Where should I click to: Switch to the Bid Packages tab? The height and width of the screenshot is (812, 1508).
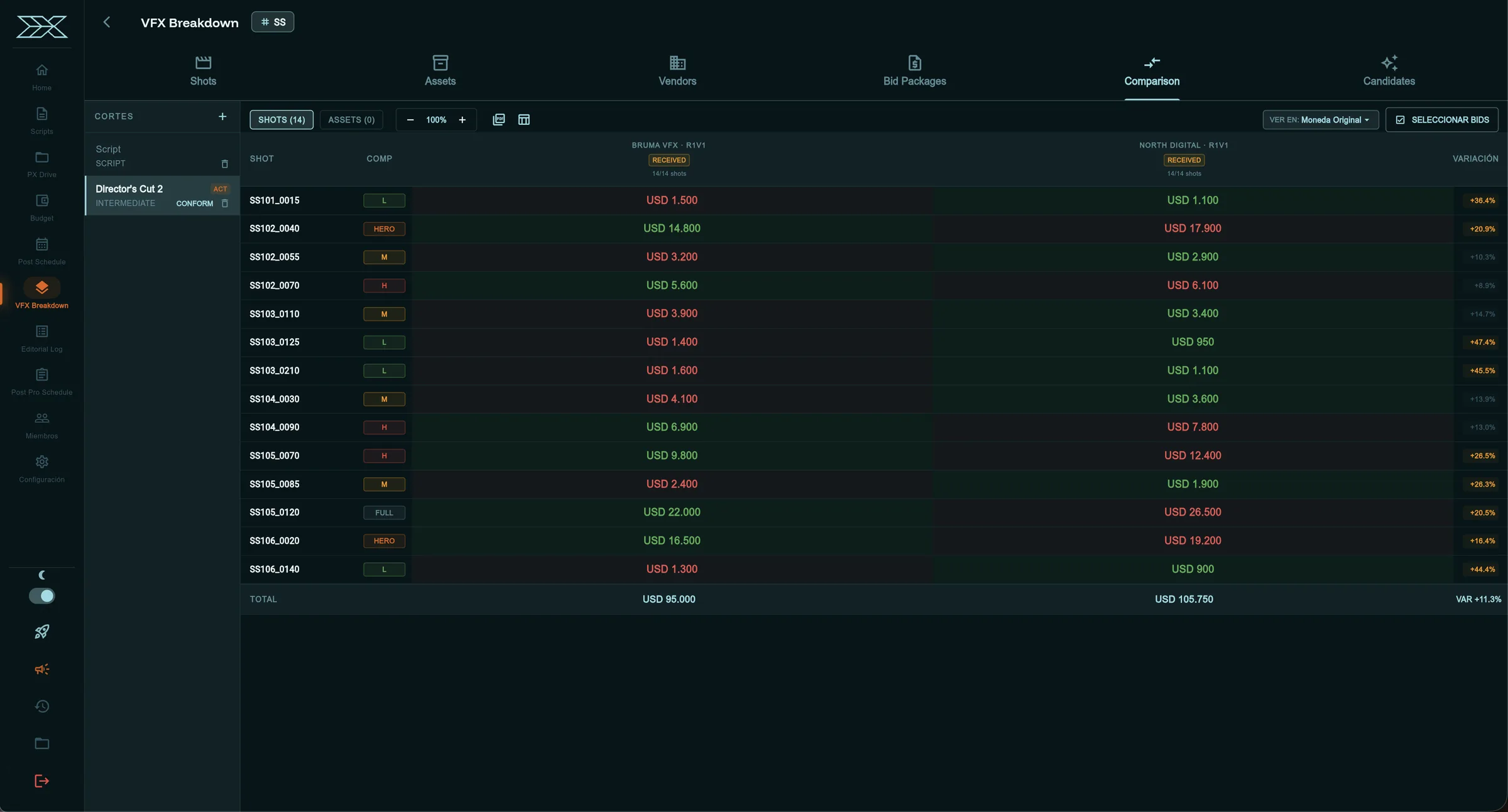(x=915, y=71)
